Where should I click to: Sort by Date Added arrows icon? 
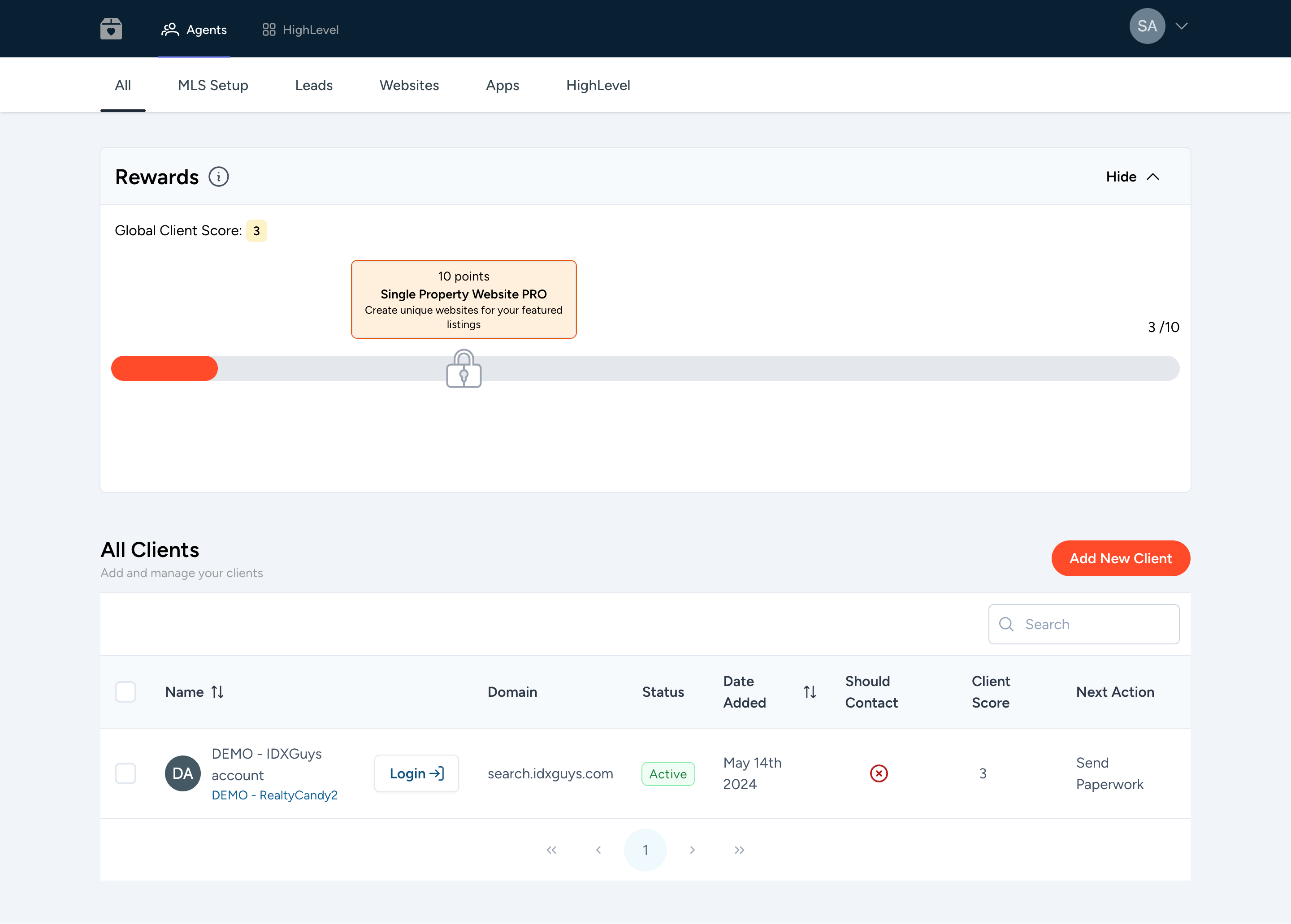[x=810, y=692]
